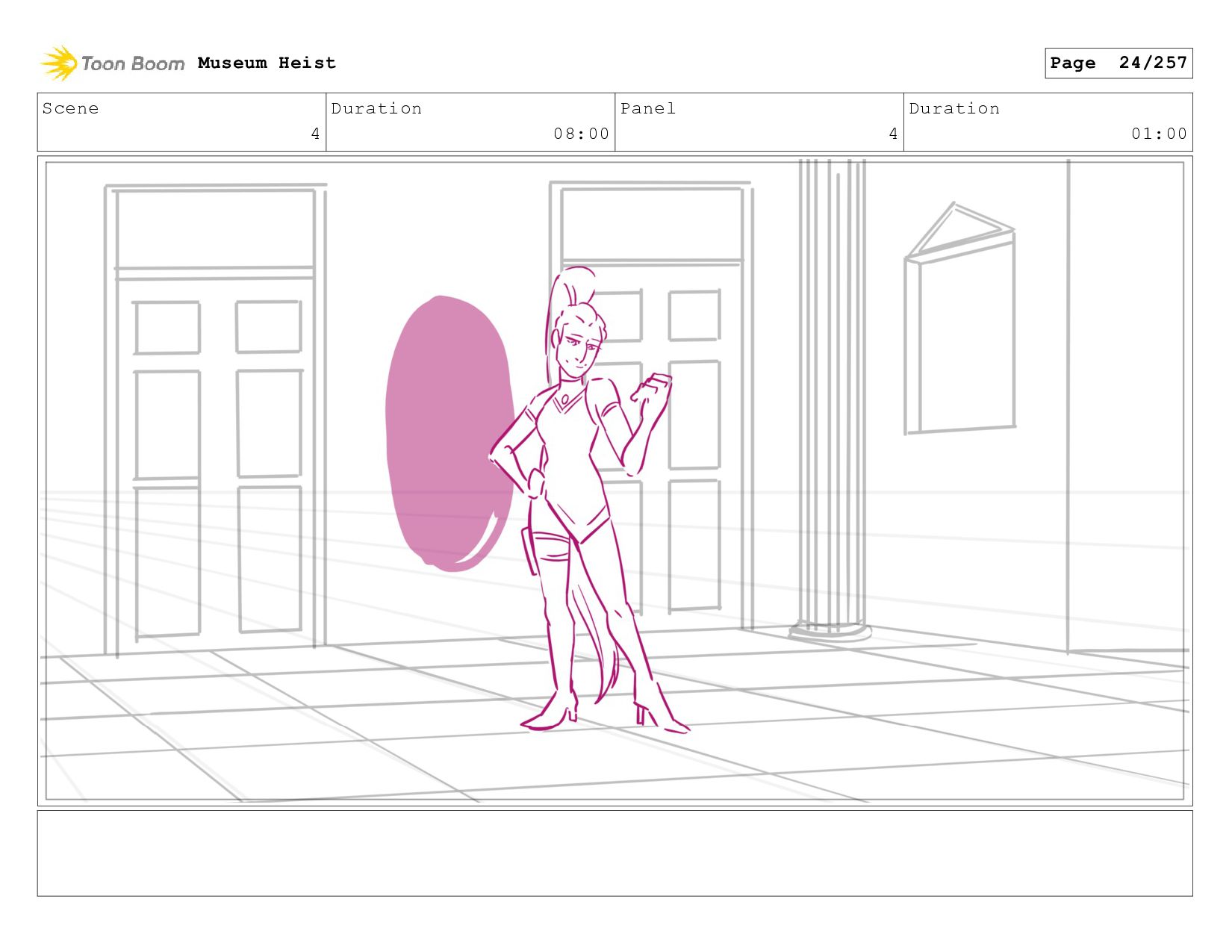Viewport: 1232px width, 952px height.
Task: Click the Toon Boom logo
Action: point(112,63)
